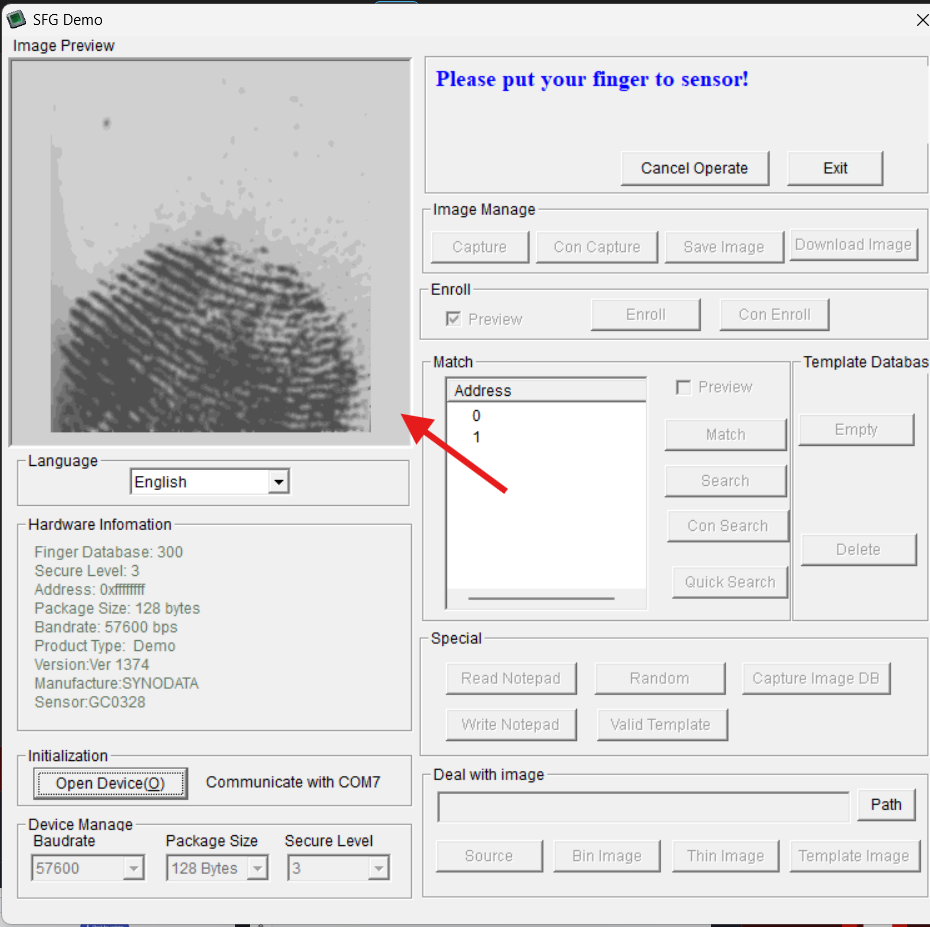Viewport: 930px width, 927px height.
Task: Click the Read Notepad button
Action: pos(511,678)
